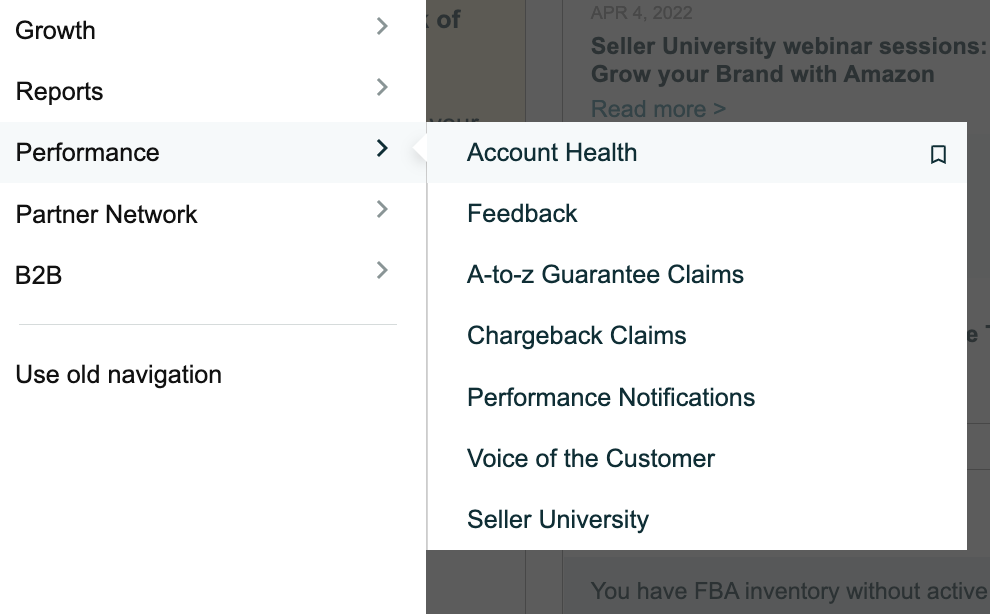The width and height of the screenshot is (990, 614).
Task: Go to Chargeback Claims
Action: 576,336
